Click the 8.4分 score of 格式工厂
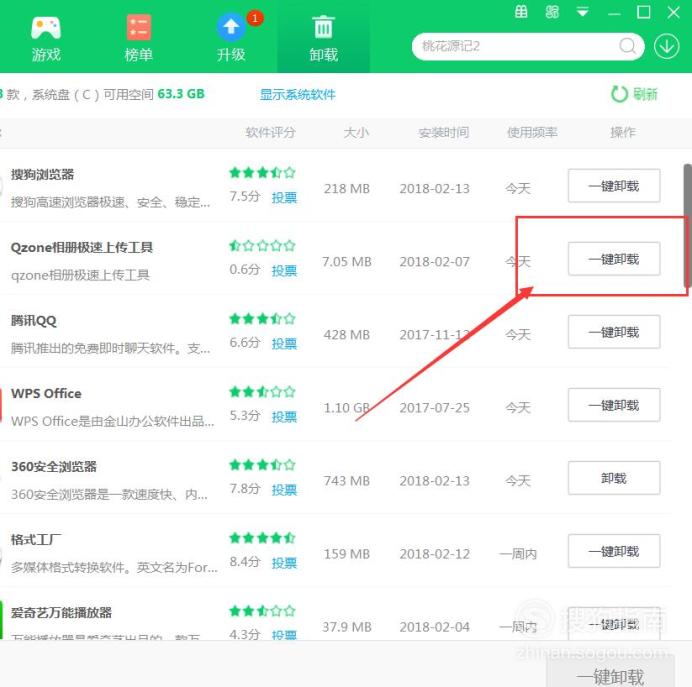692x687 pixels. point(244,562)
